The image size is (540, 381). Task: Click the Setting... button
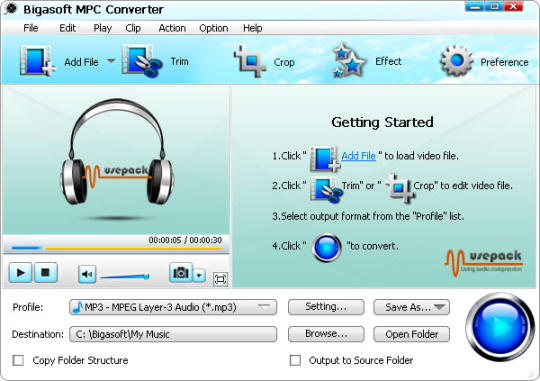click(x=326, y=307)
